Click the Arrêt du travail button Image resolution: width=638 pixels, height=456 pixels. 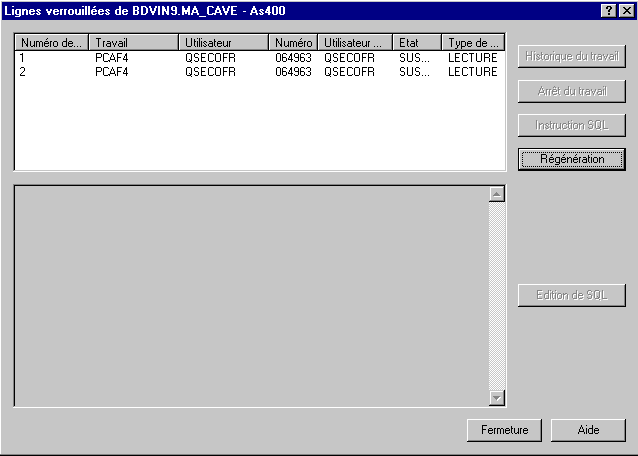(x=572, y=91)
